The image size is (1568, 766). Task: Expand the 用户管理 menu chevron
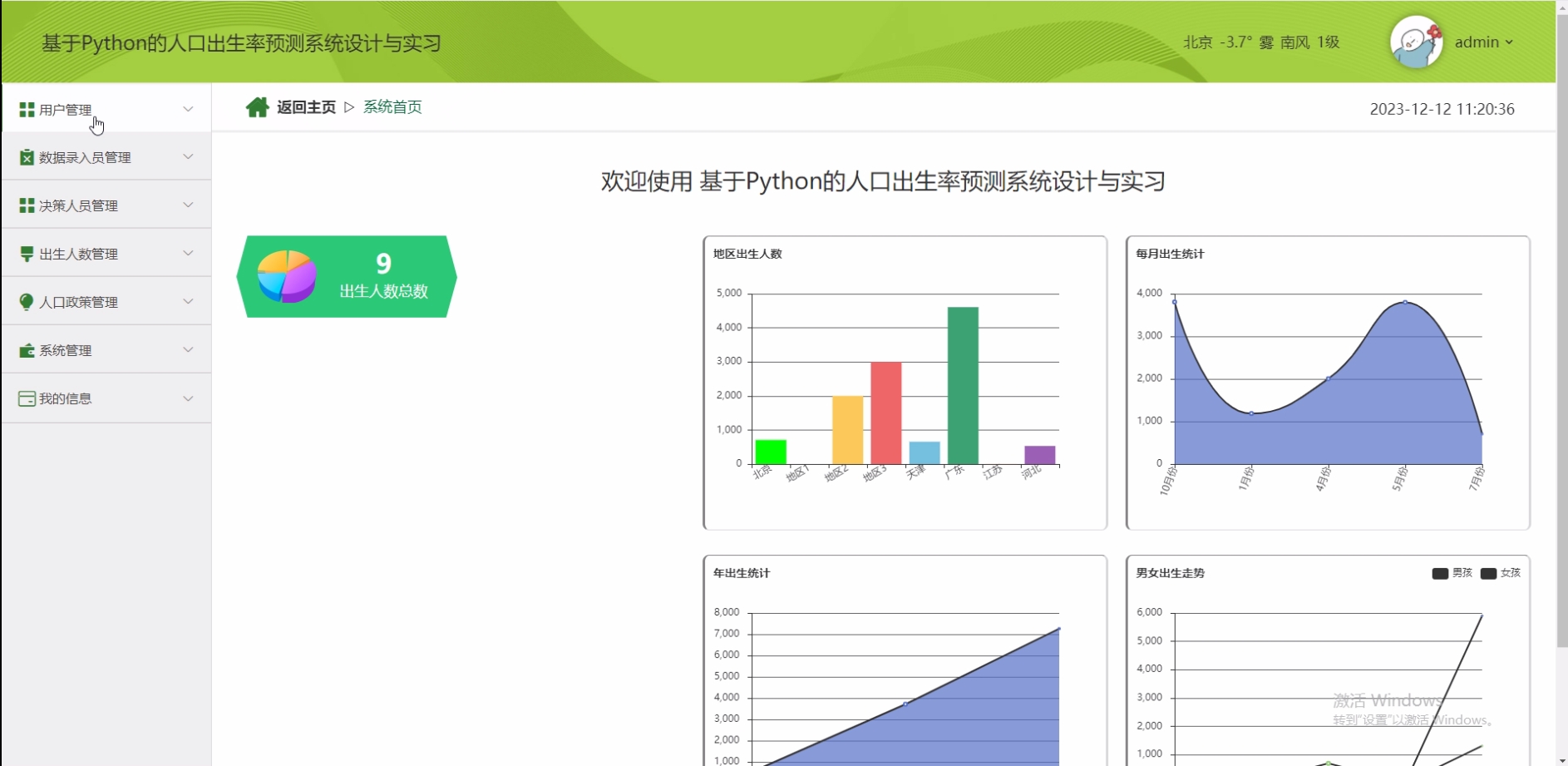(189, 109)
